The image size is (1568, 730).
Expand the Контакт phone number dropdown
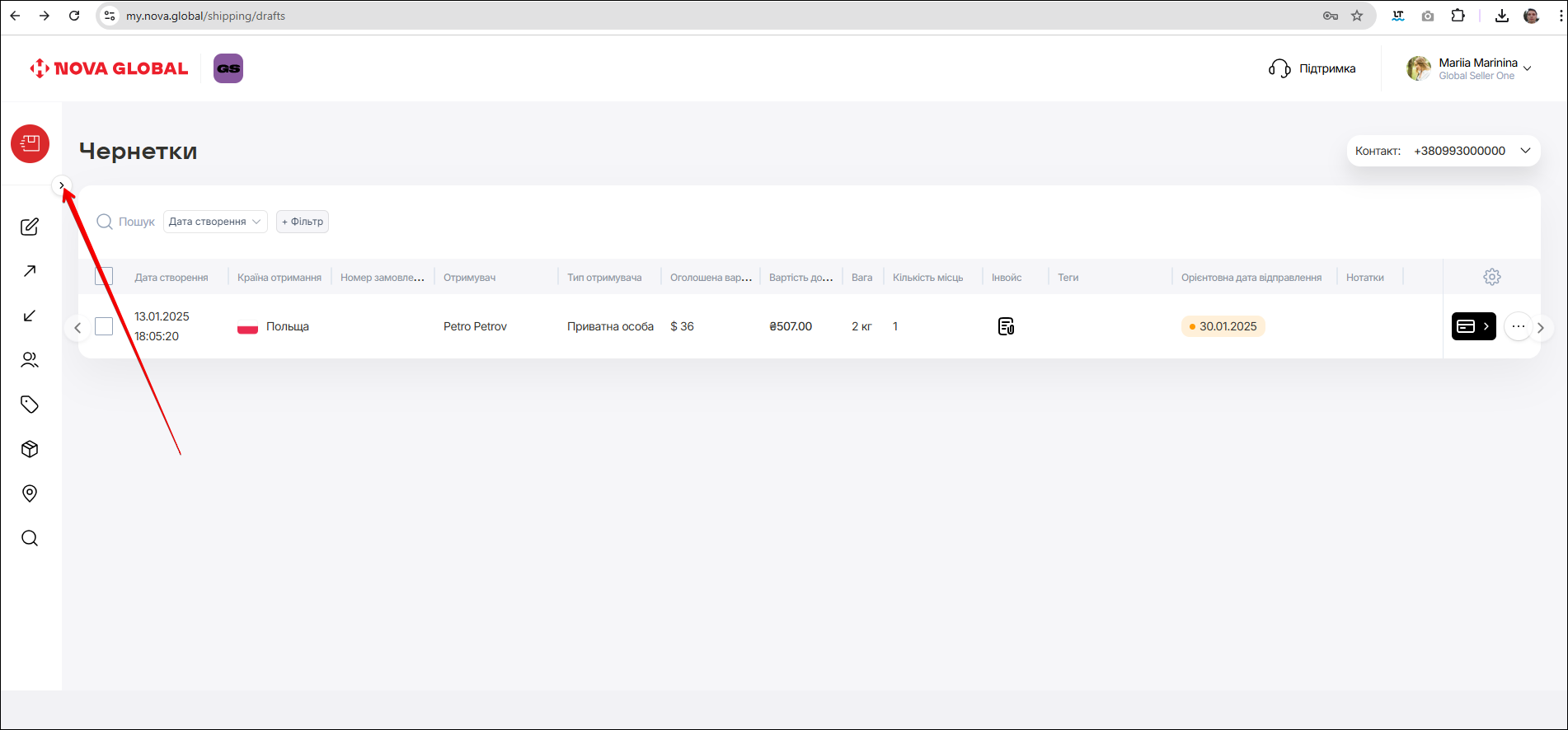point(1525,151)
